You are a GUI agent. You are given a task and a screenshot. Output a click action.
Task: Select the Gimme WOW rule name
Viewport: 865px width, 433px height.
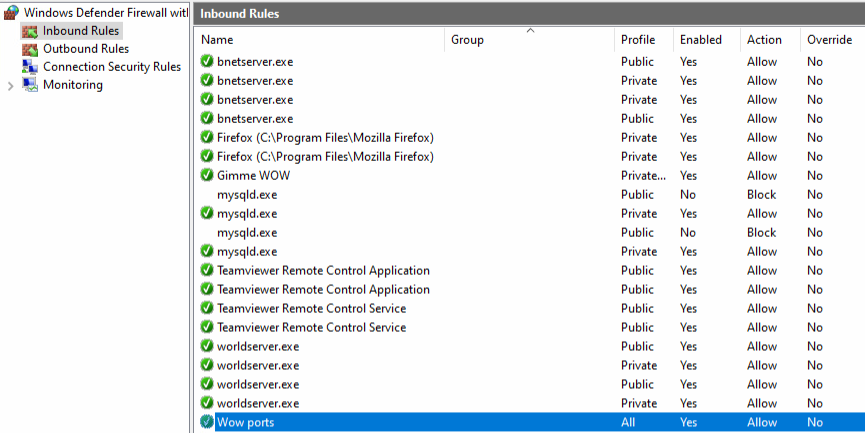coord(253,175)
